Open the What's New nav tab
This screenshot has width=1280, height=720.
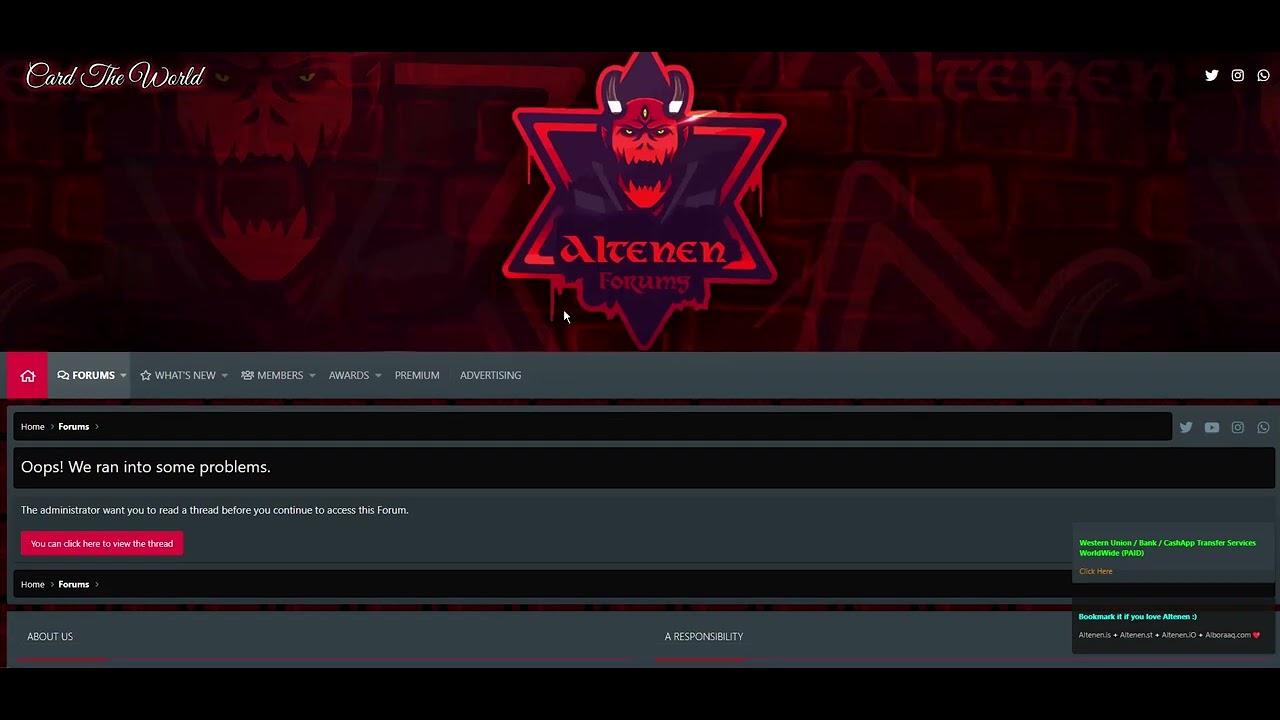coord(178,376)
